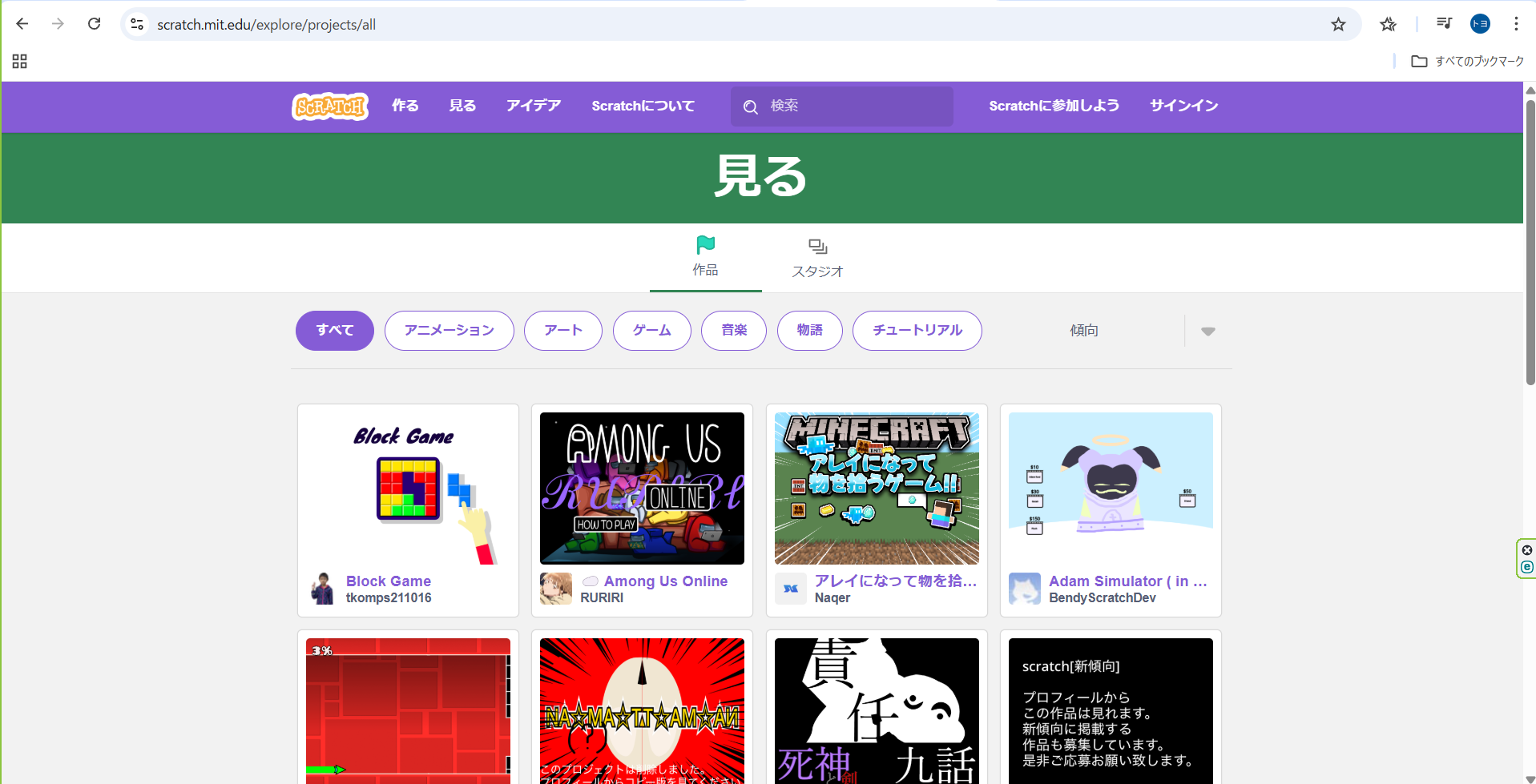
Task: Open the Chrome profile avatar icon
Action: point(1480,24)
